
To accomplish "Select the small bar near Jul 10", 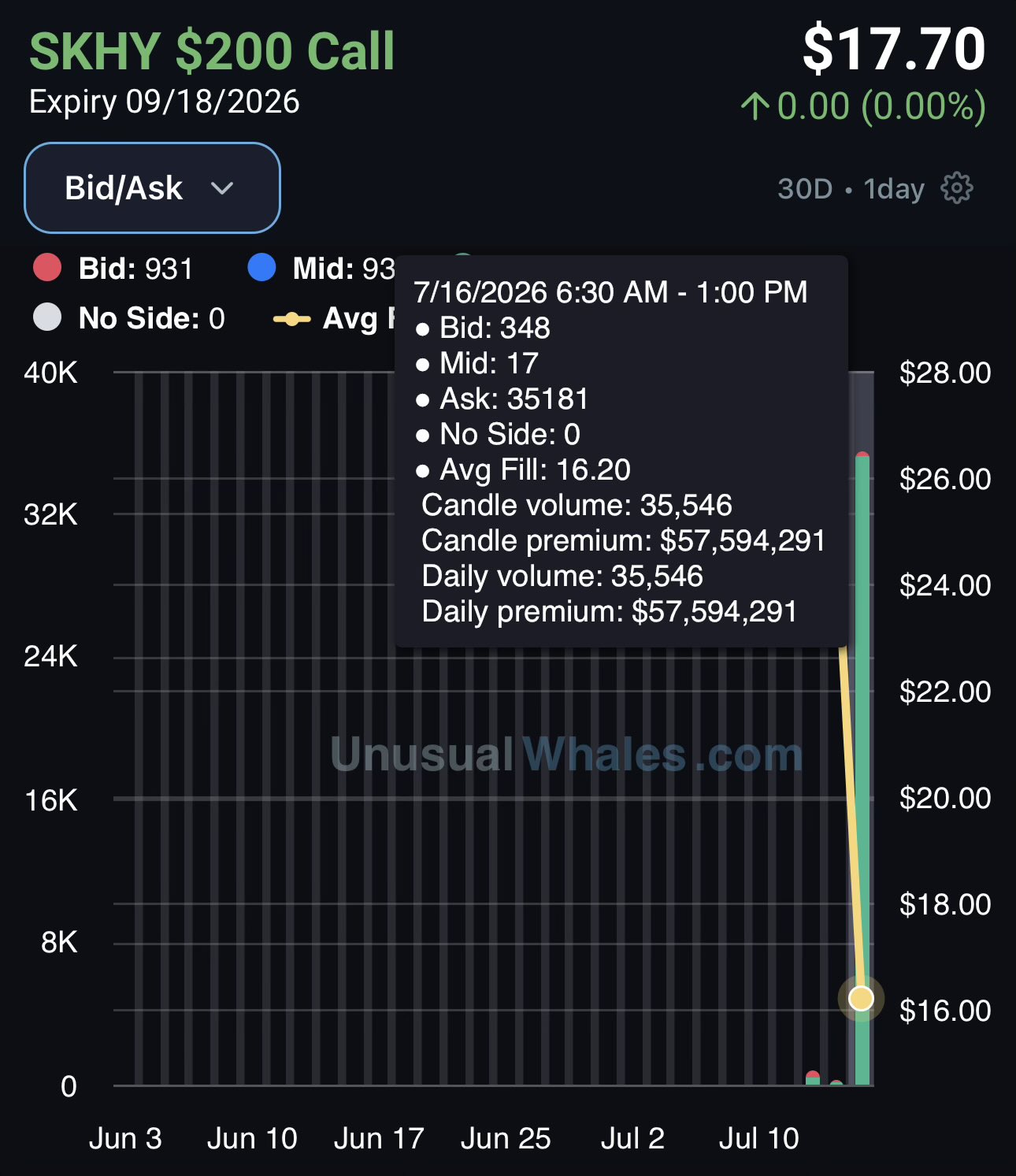I will pos(813,1078).
